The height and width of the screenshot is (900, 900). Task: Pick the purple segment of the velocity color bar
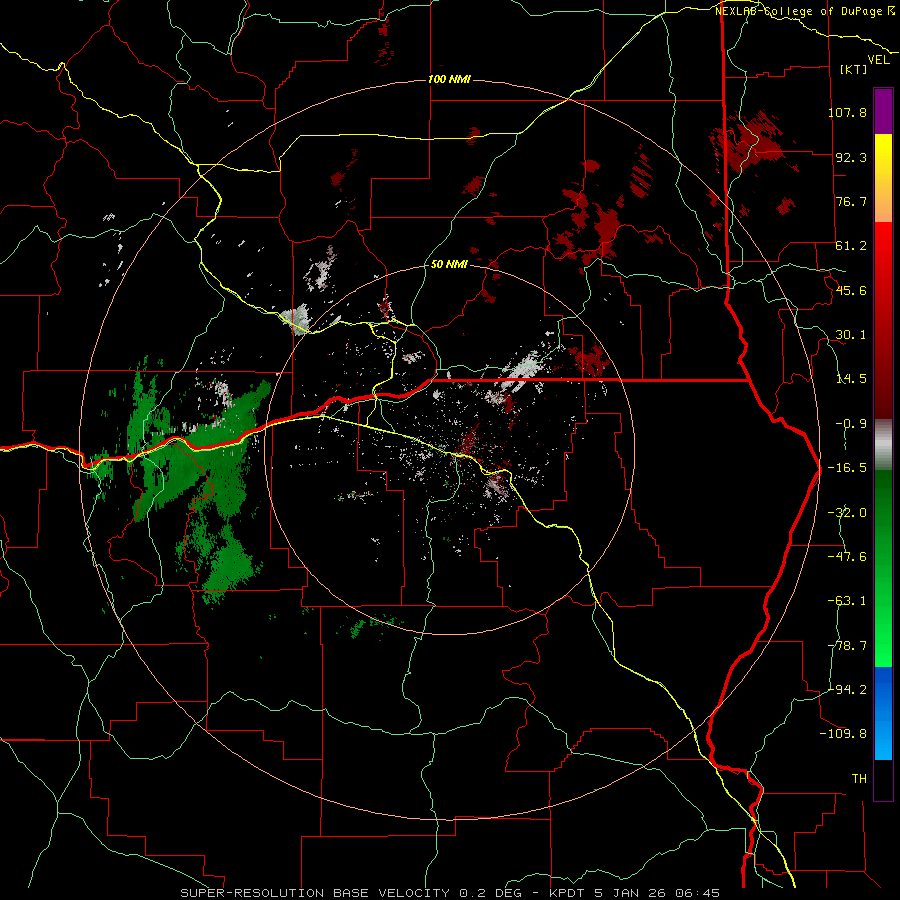click(883, 111)
